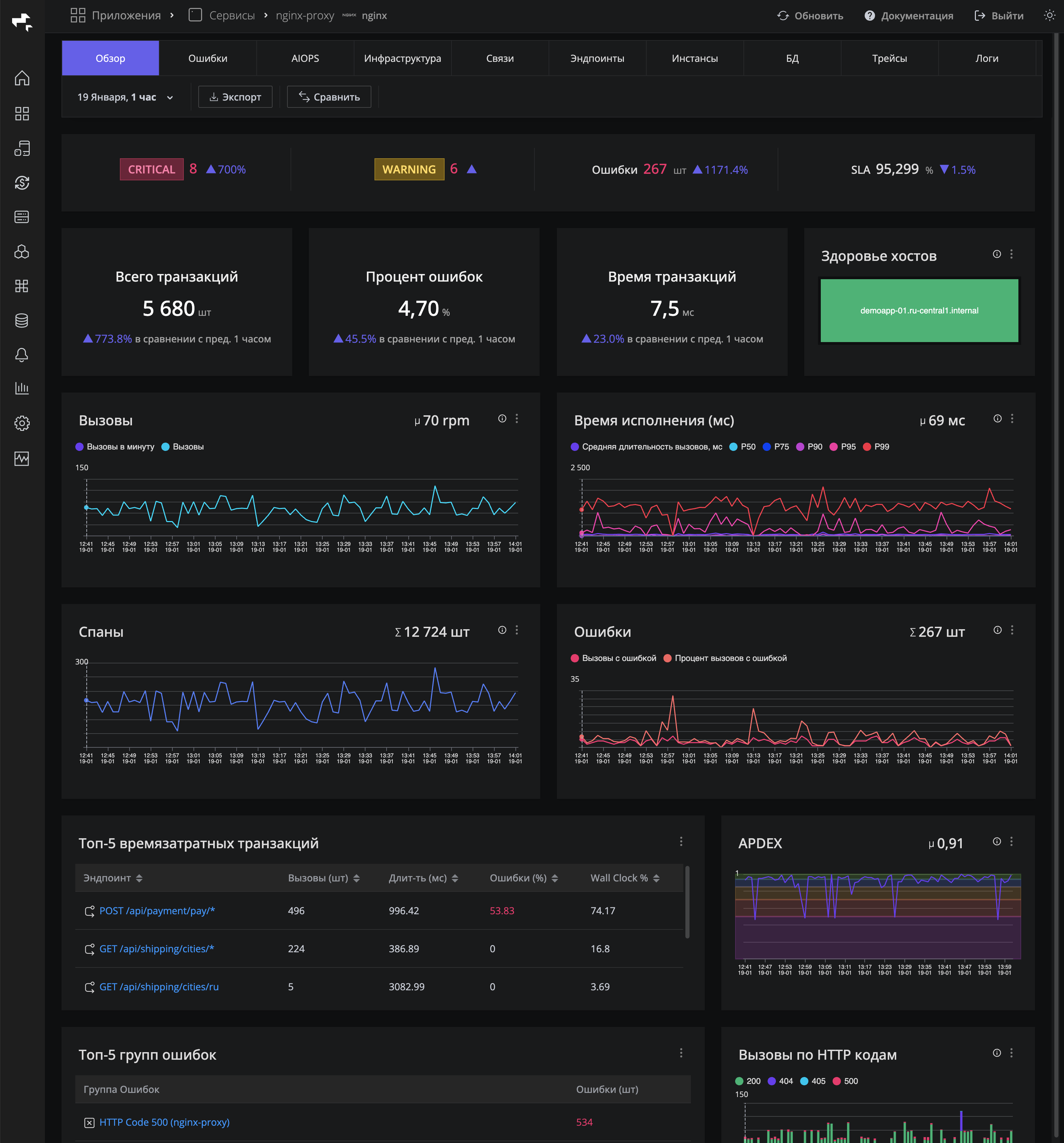Click the Сервисы breadcrumb item

(x=232, y=16)
